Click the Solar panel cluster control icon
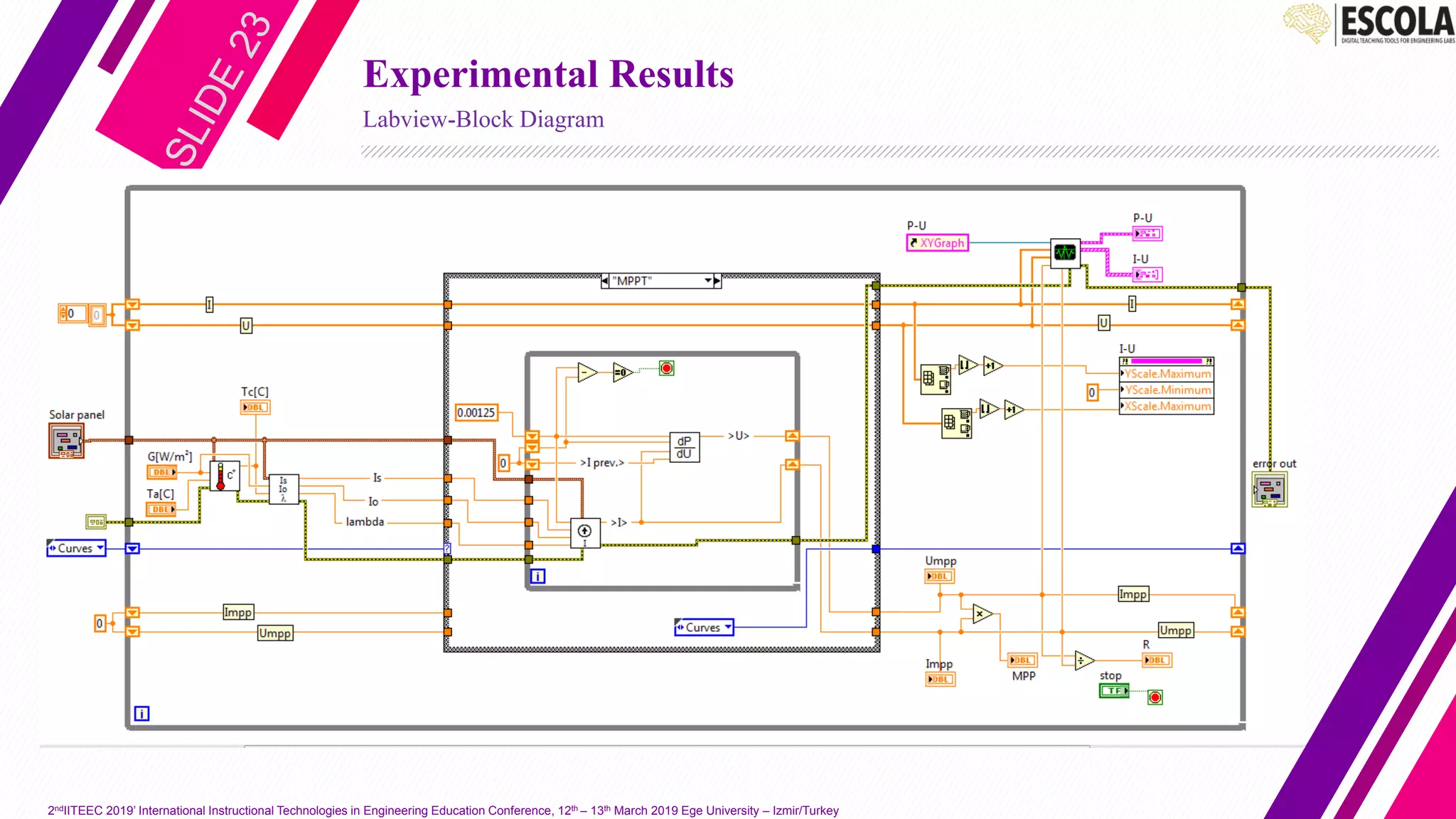The width and height of the screenshot is (1456, 819). 66,441
